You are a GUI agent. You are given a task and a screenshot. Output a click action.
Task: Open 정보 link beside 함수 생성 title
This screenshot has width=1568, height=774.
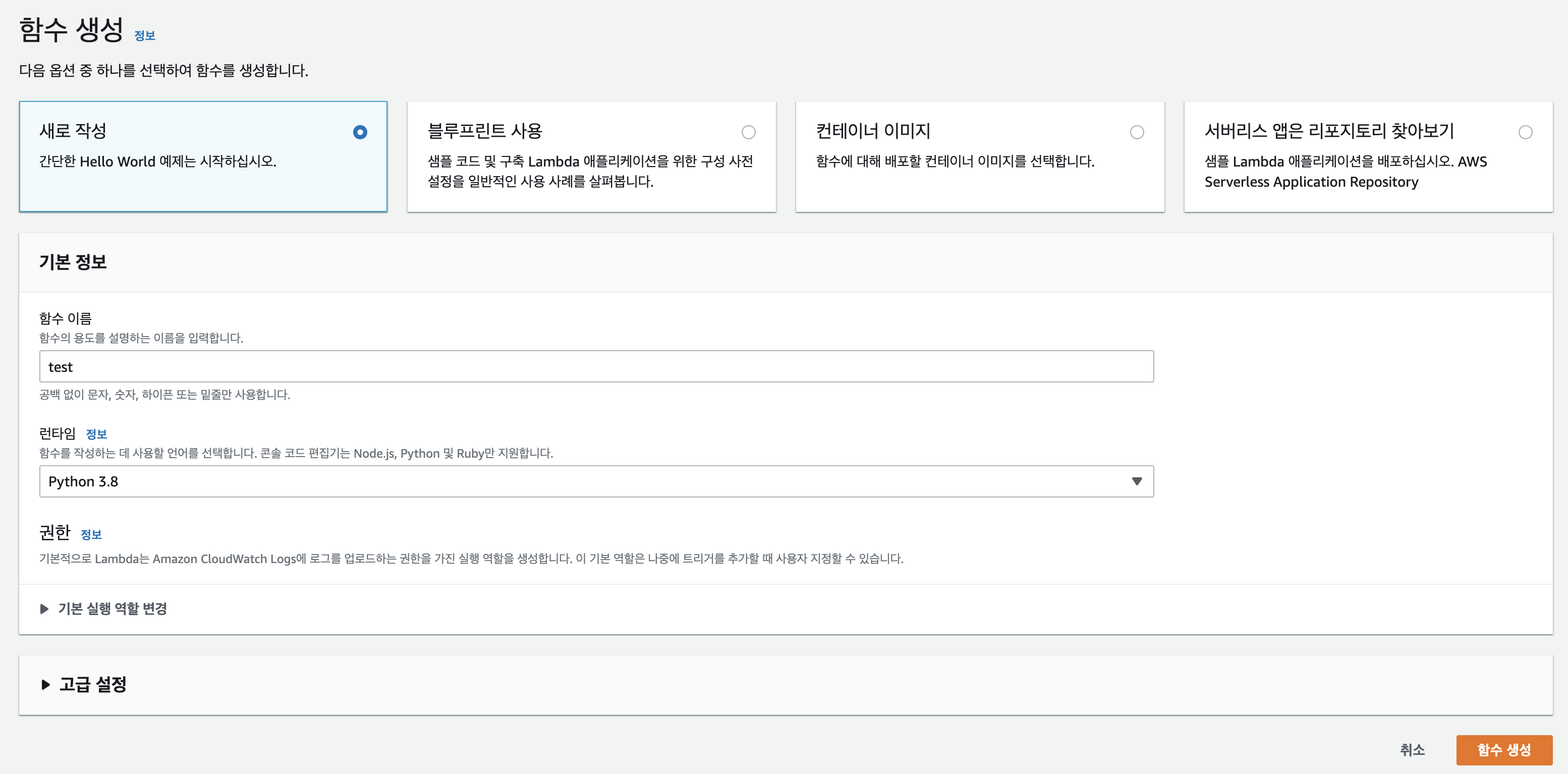(x=145, y=36)
